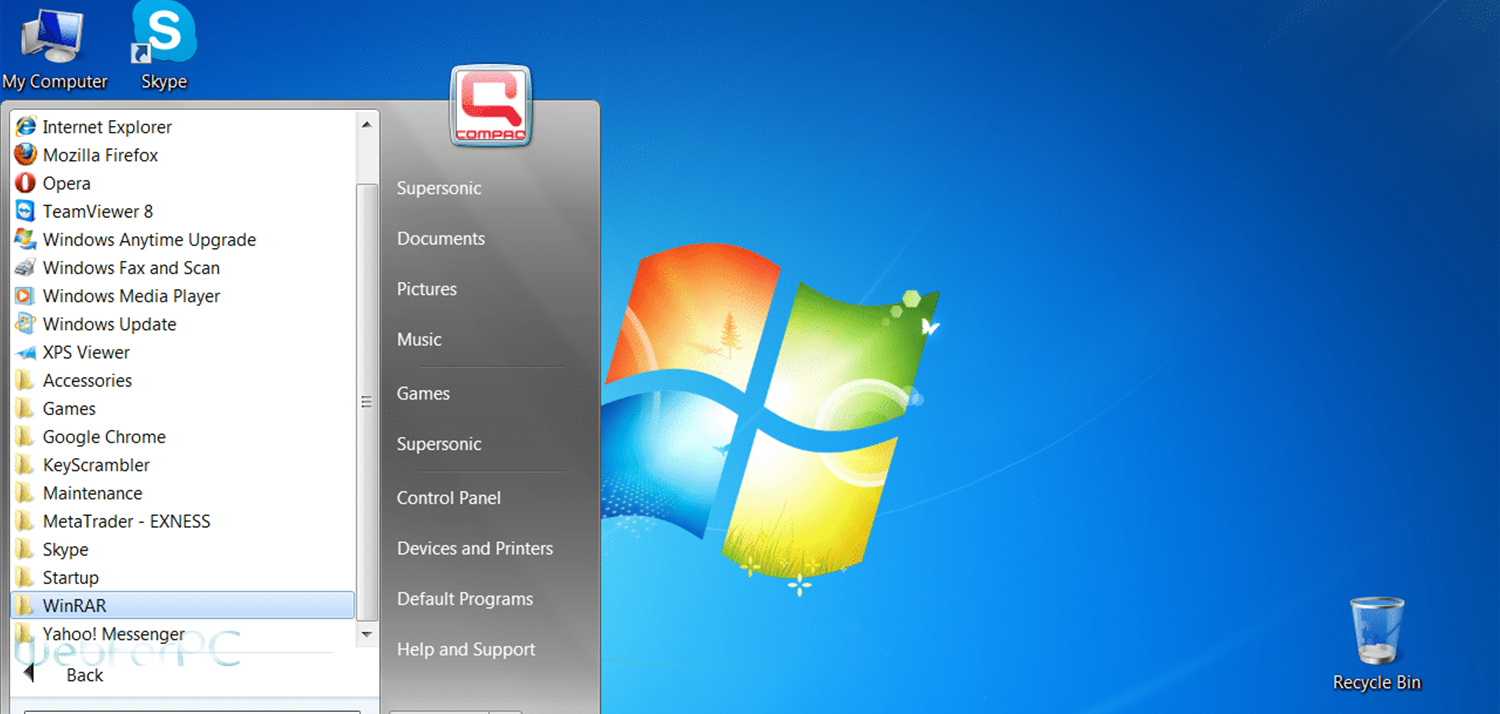This screenshot has width=1500, height=714.
Task: Open Music from the Start menu
Action: coord(419,339)
